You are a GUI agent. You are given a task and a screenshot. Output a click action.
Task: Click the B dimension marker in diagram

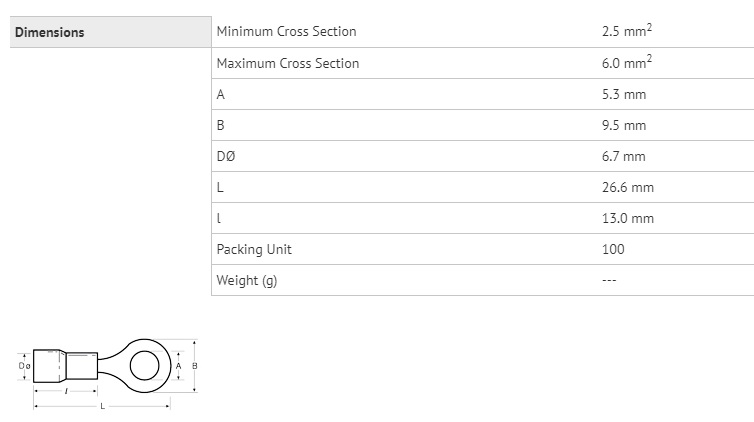(x=195, y=366)
